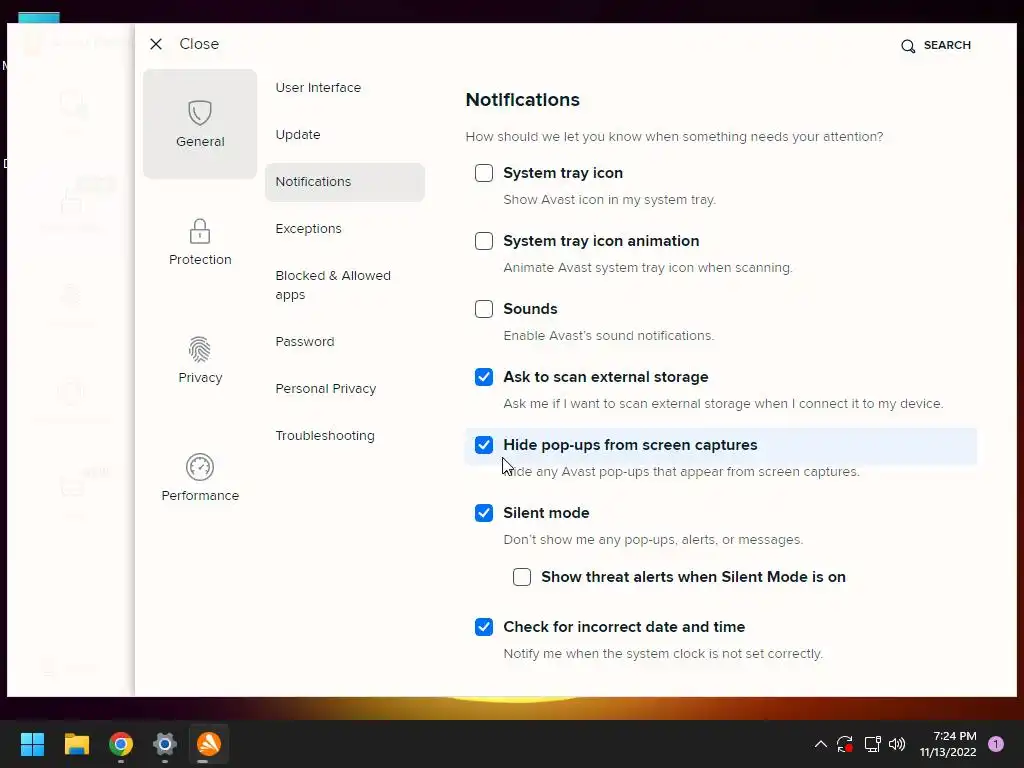
Task: Click the Notifications heading text
Action: click(522, 100)
